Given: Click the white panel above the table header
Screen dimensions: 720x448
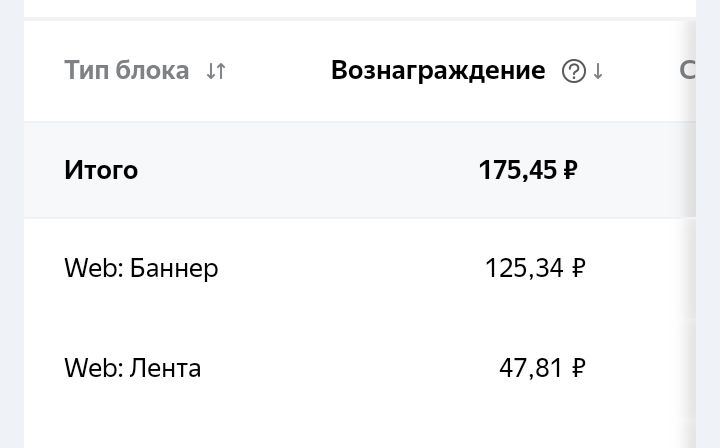Looking at the screenshot, I should tap(360, 8).
